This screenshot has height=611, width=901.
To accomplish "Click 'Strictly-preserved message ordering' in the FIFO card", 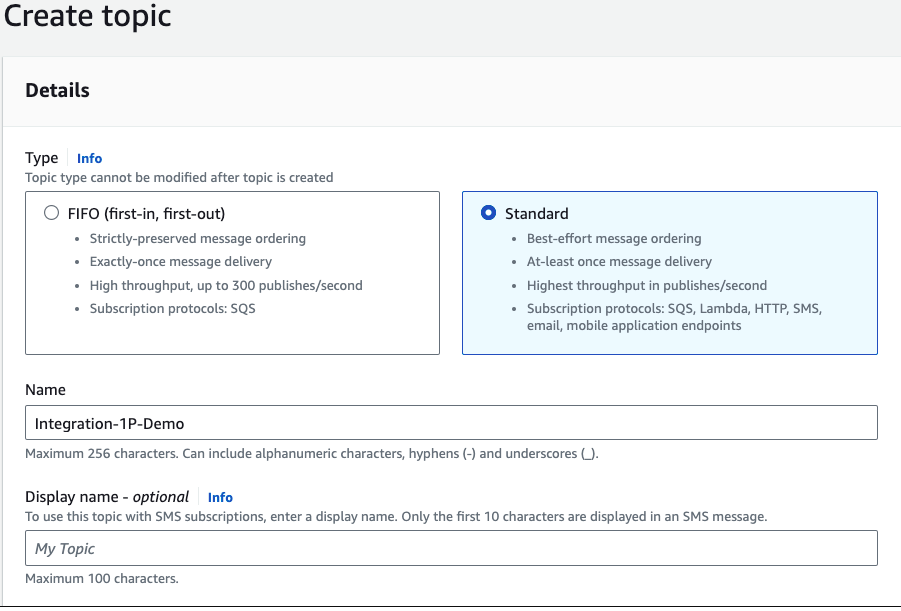I will pos(197,239).
